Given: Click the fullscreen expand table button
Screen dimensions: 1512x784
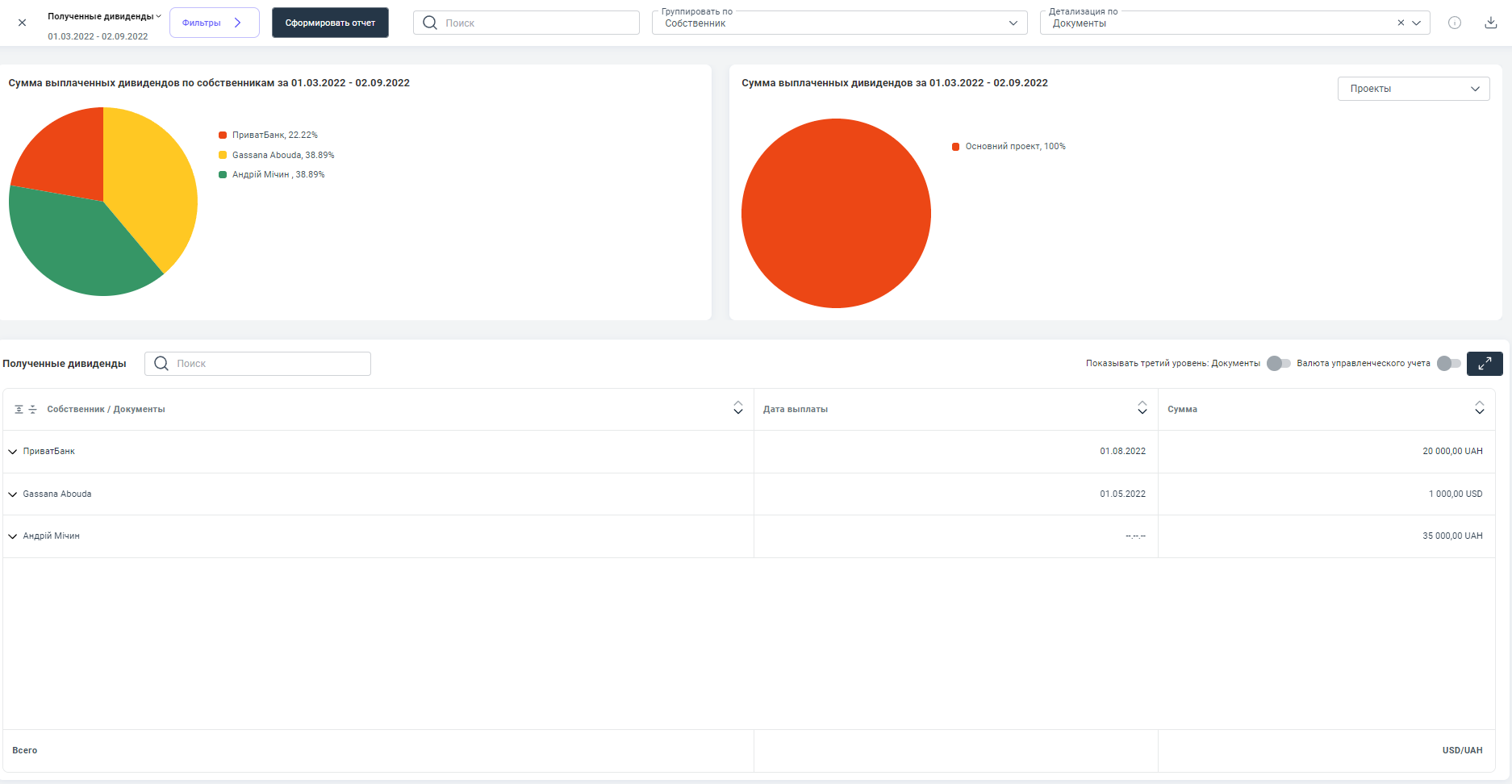Looking at the screenshot, I should (x=1484, y=364).
